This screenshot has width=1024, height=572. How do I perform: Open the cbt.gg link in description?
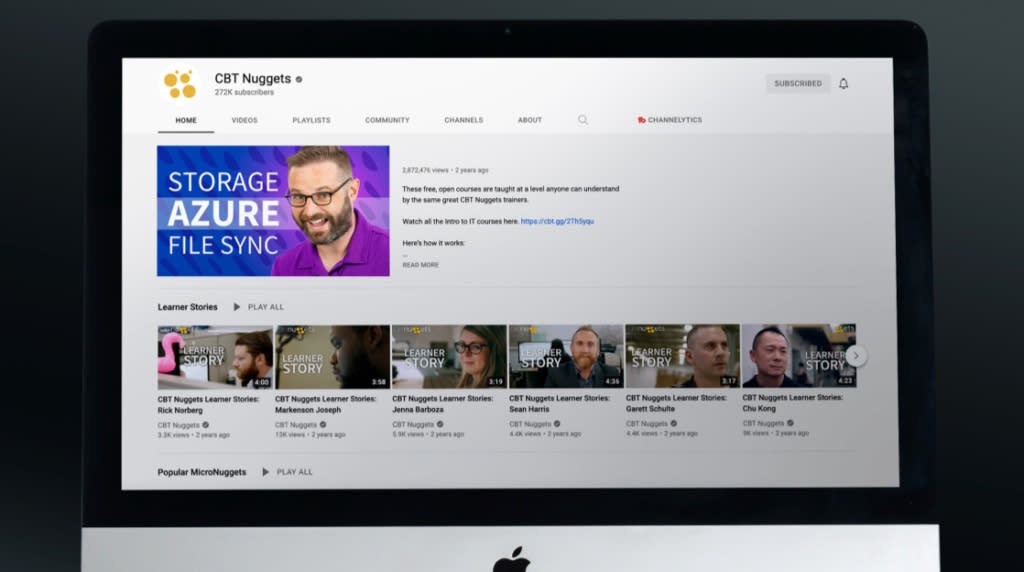[x=557, y=221]
